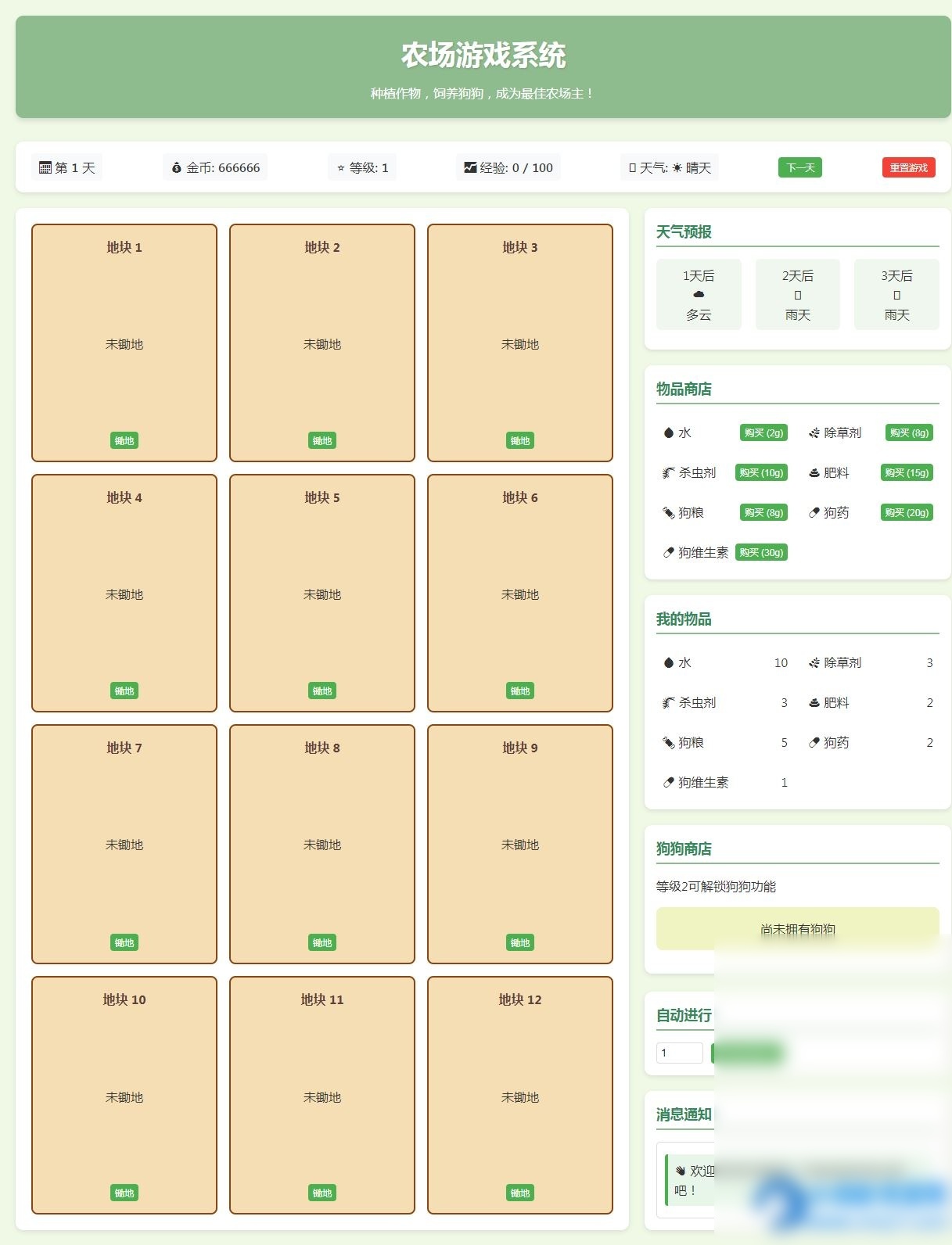Select the 3天后 雨天 forecast card
Screen dimensions: 952x1245
pos(896,294)
